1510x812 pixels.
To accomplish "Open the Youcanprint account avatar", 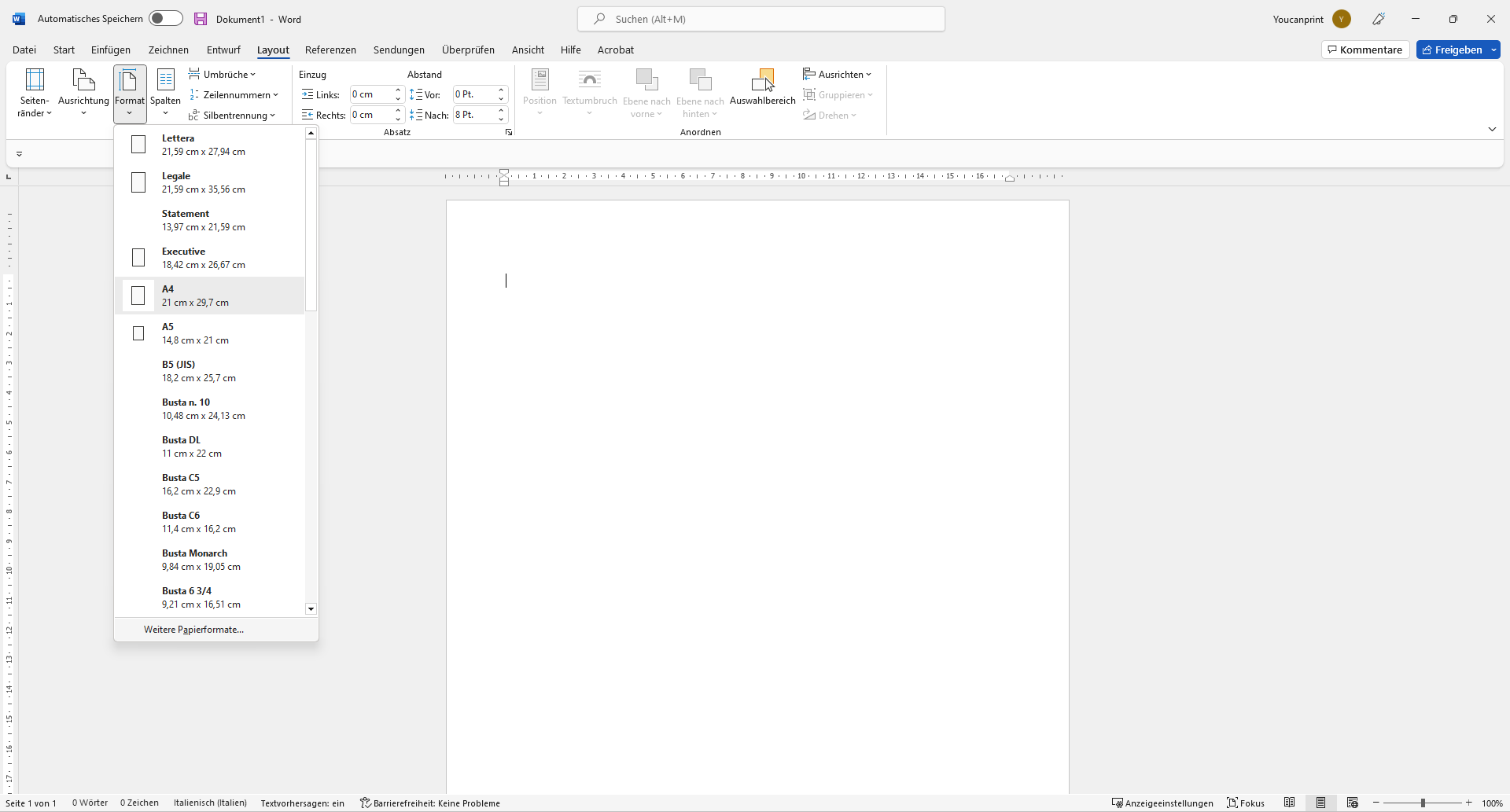I will [1342, 19].
